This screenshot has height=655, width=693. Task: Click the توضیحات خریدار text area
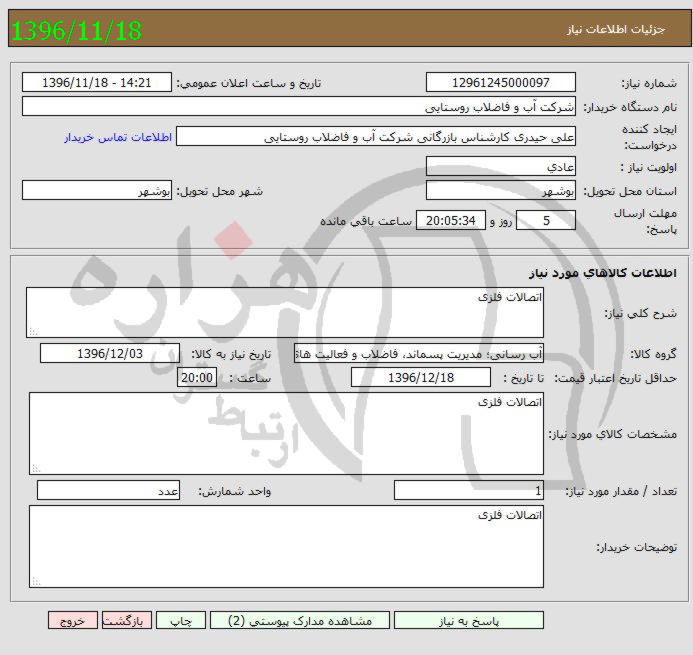point(286,547)
